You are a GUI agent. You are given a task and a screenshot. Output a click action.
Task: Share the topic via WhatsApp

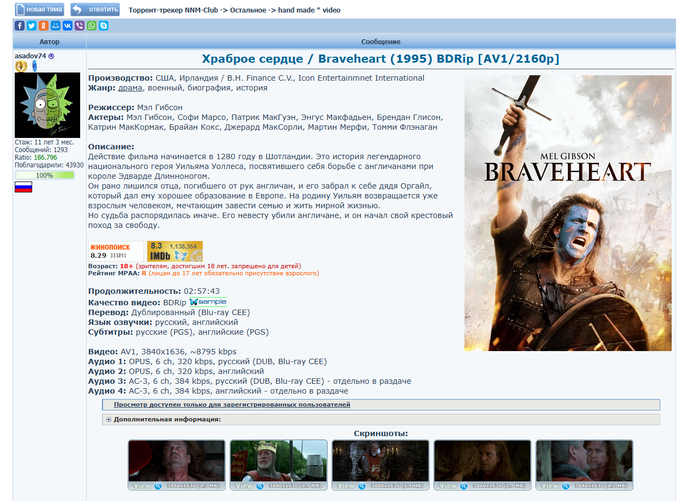[92, 26]
